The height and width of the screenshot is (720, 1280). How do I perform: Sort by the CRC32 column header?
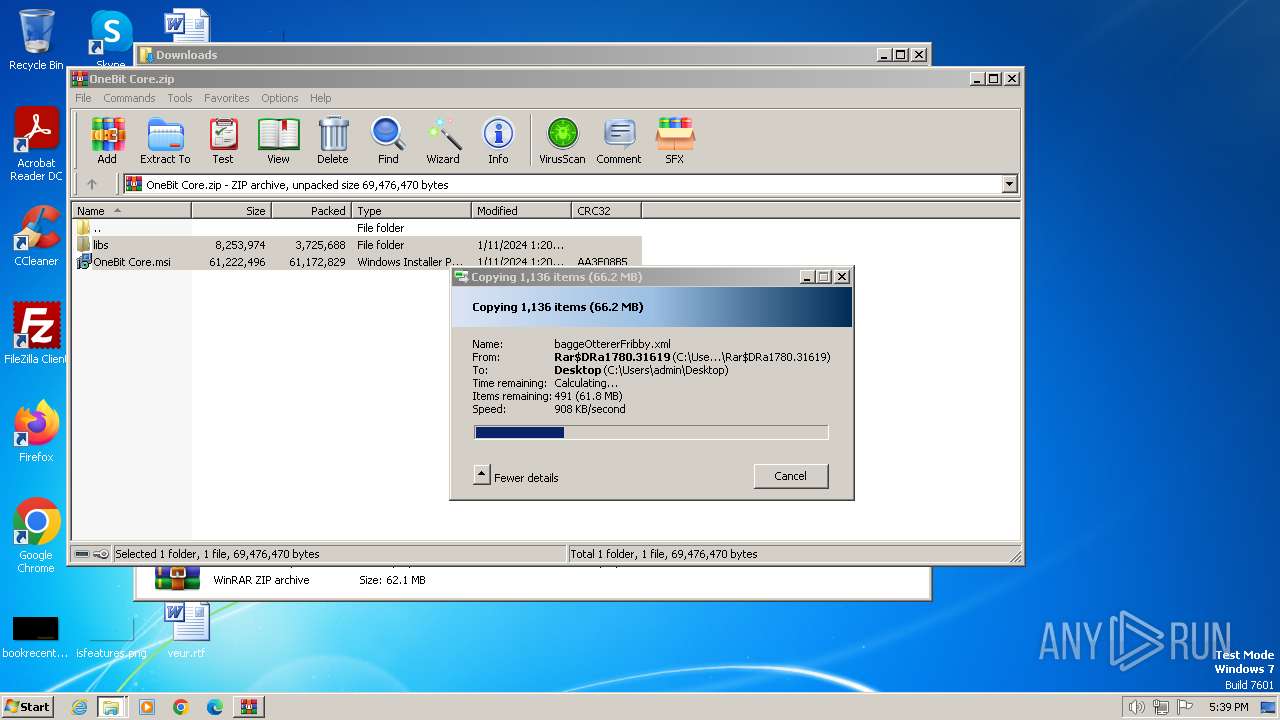click(x=606, y=211)
